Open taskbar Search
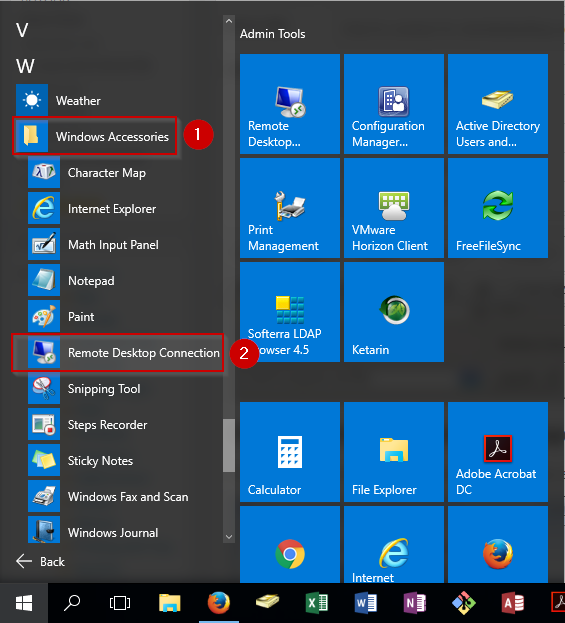This screenshot has height=623, width=565. (72, 603)
